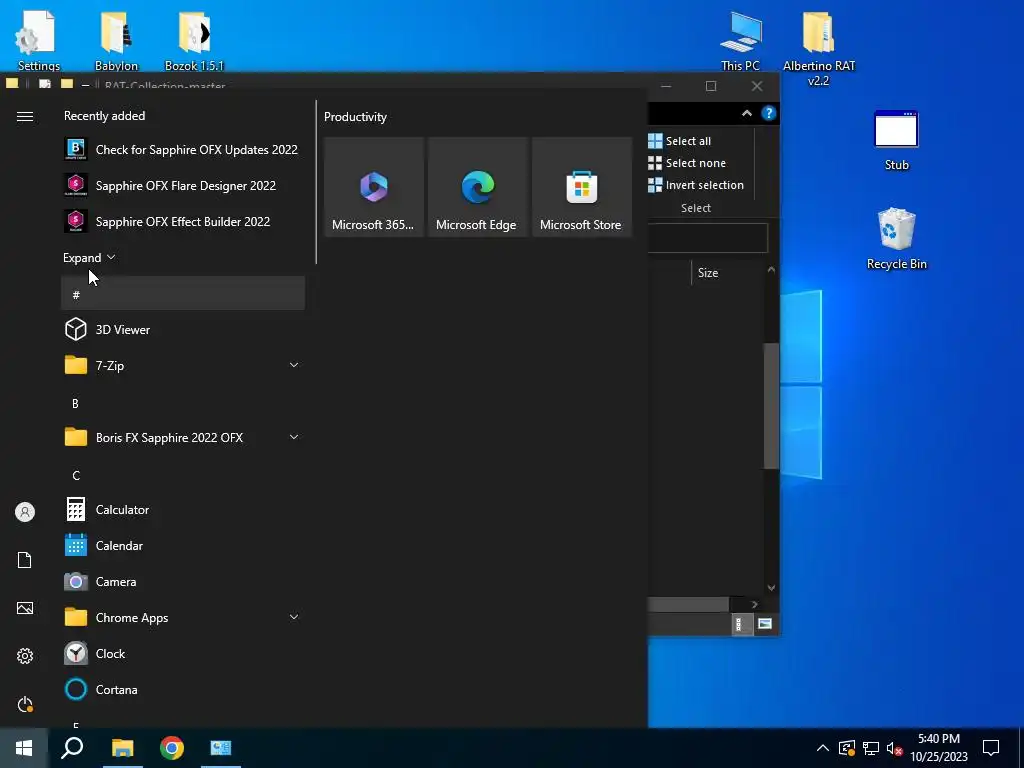The image size is (1024, 768).
Task: Expand Chrome Apps folder
Action: point(294,617)
